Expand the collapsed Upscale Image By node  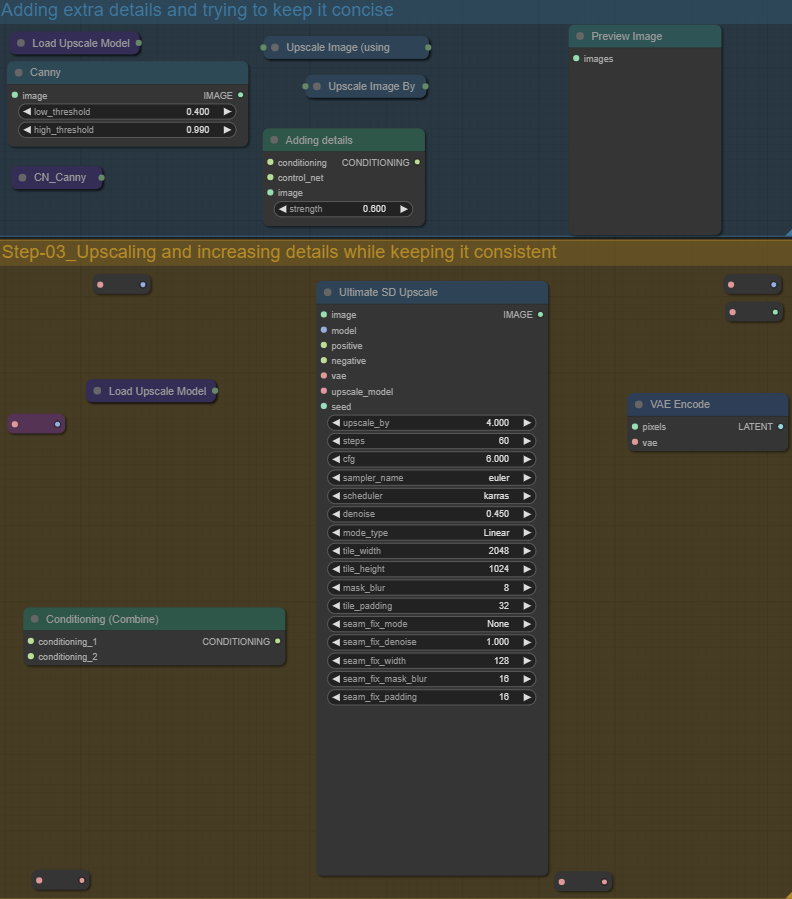(317, 87)
